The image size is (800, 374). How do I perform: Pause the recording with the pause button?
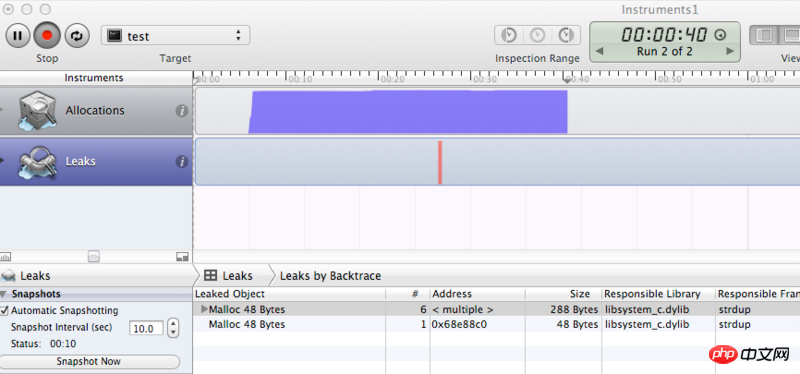18,36
